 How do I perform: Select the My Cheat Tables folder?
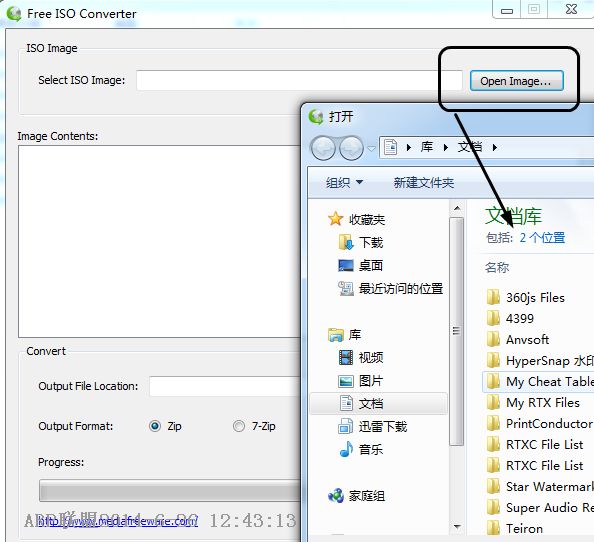(539, 381)
